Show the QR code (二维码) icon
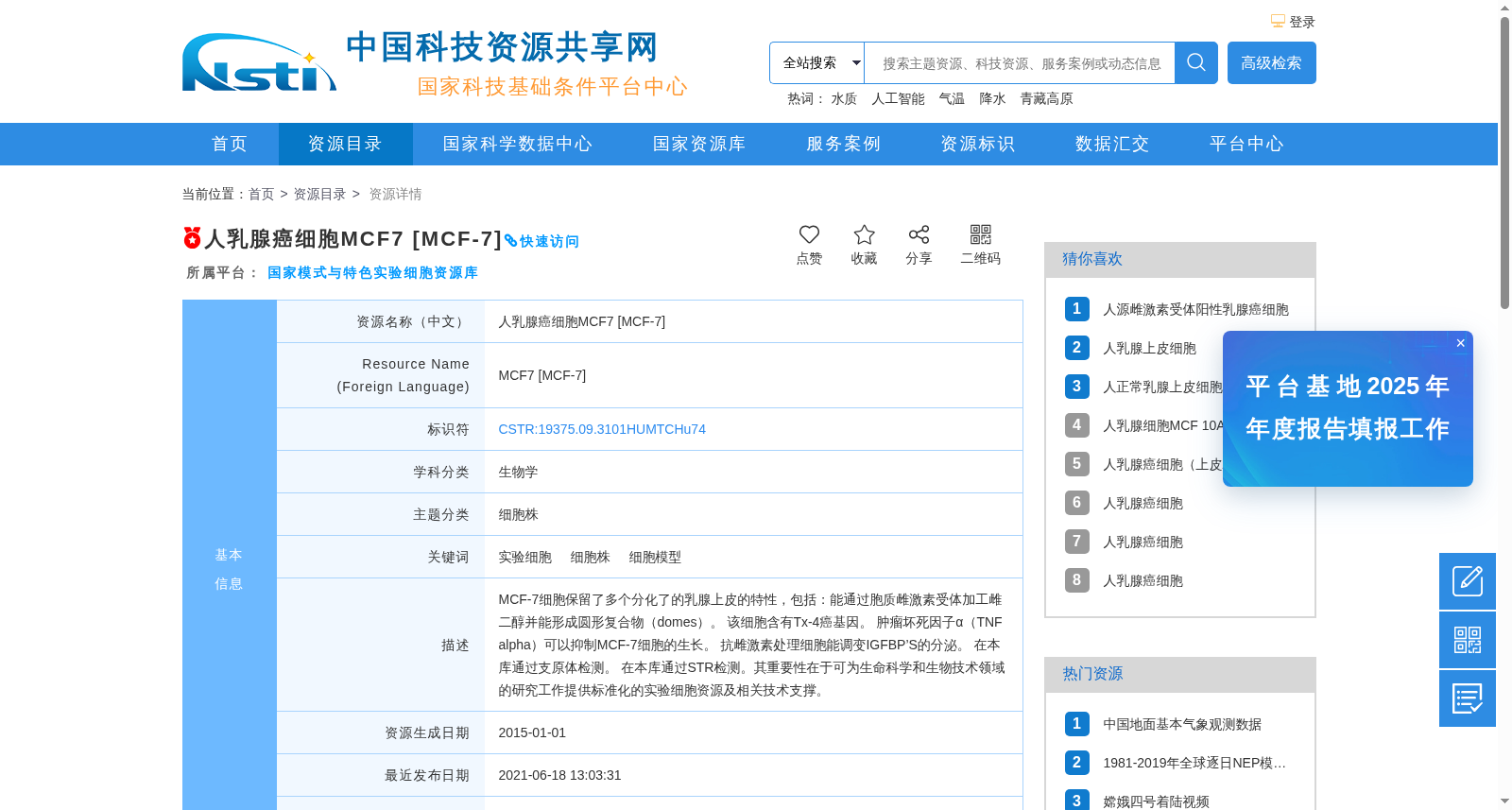Viewport: 1512px width, 810px height. [981, 234]
